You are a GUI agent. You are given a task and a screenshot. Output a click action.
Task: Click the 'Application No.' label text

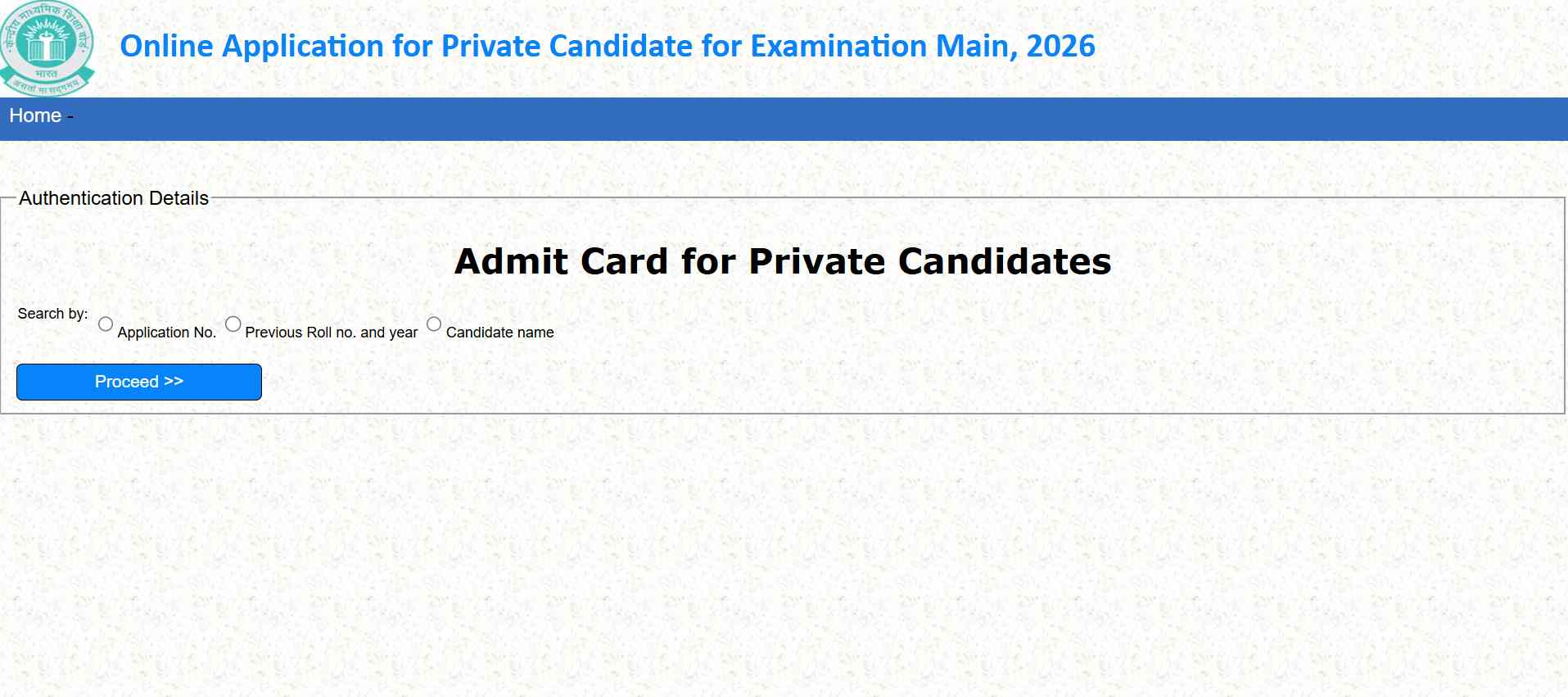tap(166, 333)
